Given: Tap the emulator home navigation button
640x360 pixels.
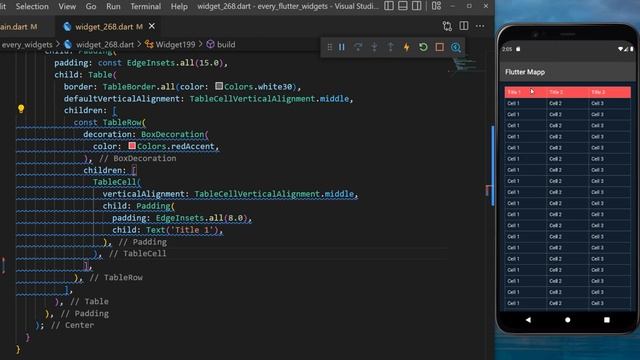Looking at the screenshot, I should point(567,320).
